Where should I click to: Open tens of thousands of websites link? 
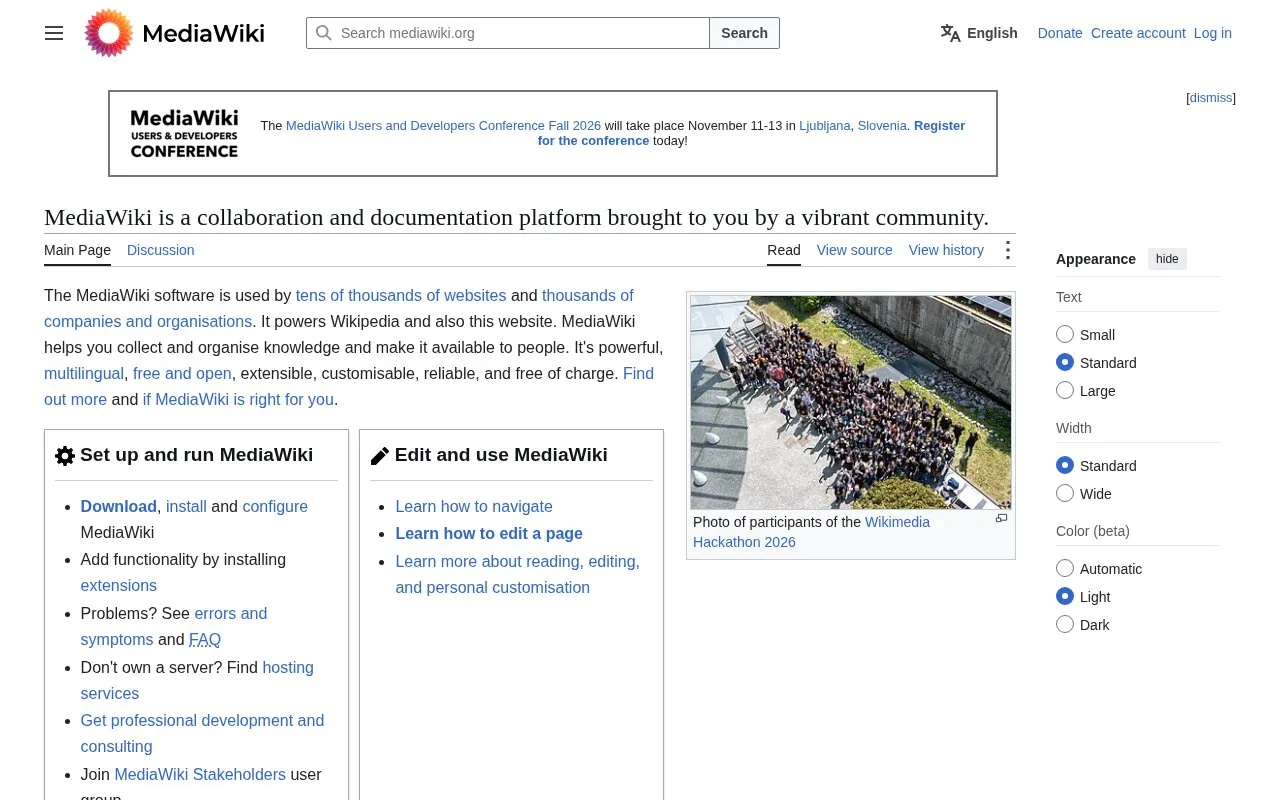coord(401,295)
